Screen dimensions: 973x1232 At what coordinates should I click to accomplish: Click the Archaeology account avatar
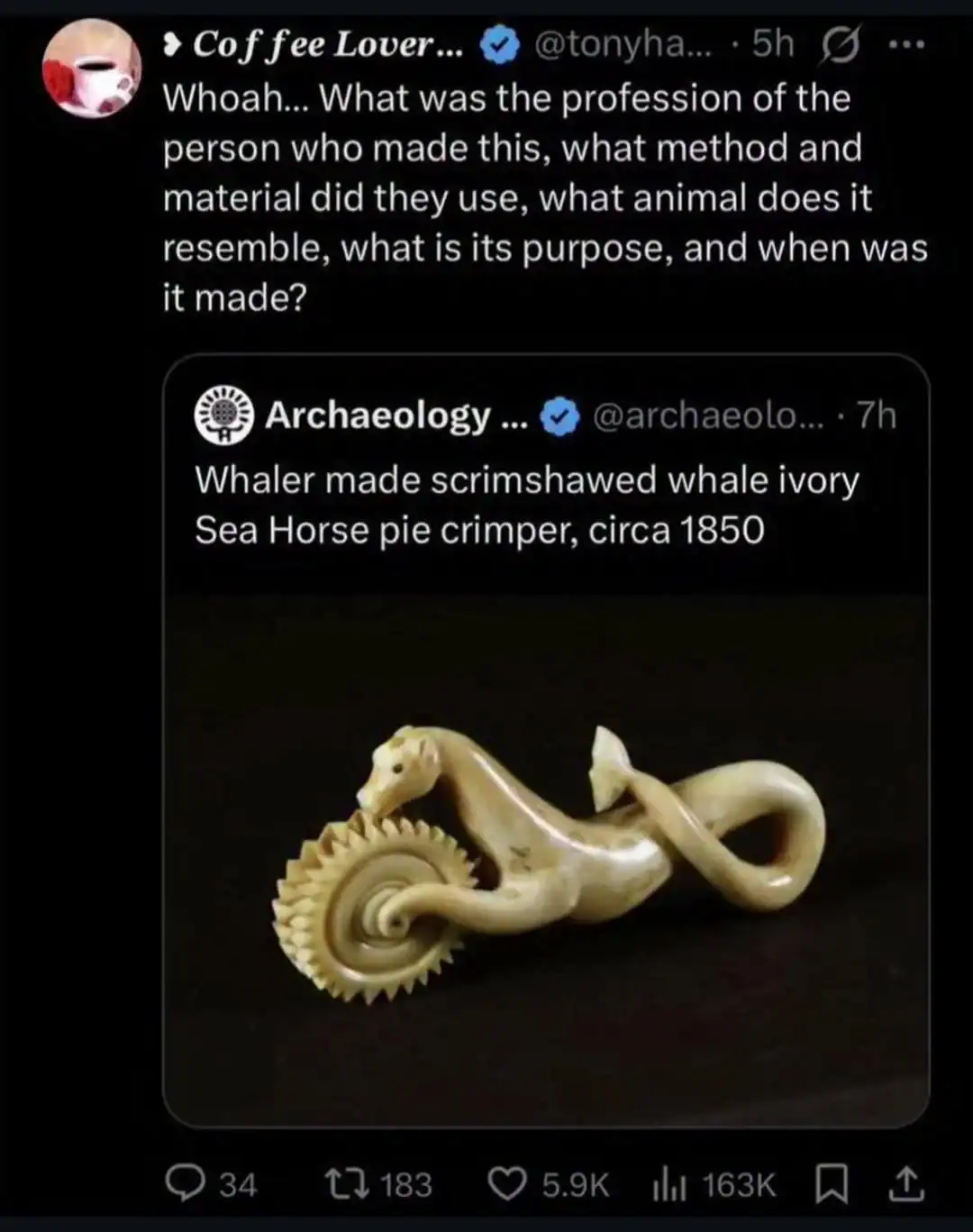224,415
